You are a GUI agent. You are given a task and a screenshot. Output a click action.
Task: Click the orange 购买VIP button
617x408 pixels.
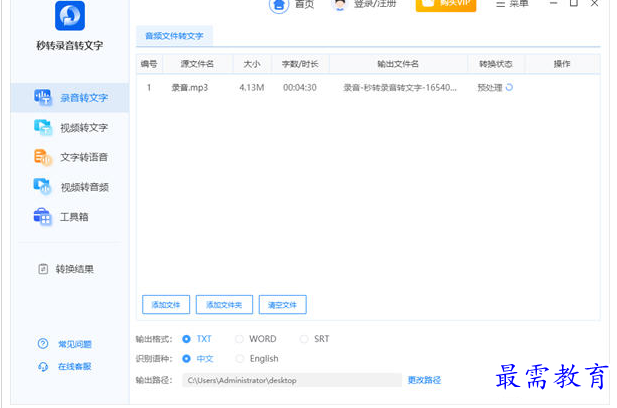[446, 4]
